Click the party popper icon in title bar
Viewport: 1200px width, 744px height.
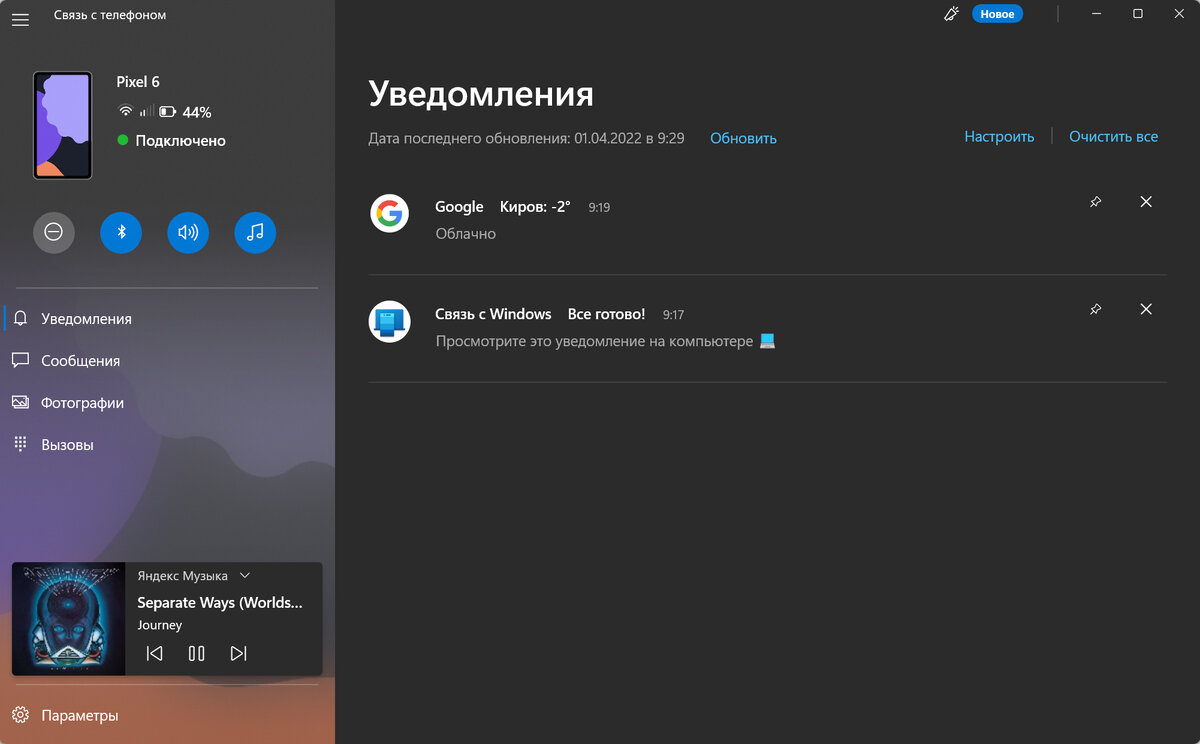pyautogui.click(x=951, y=14)
